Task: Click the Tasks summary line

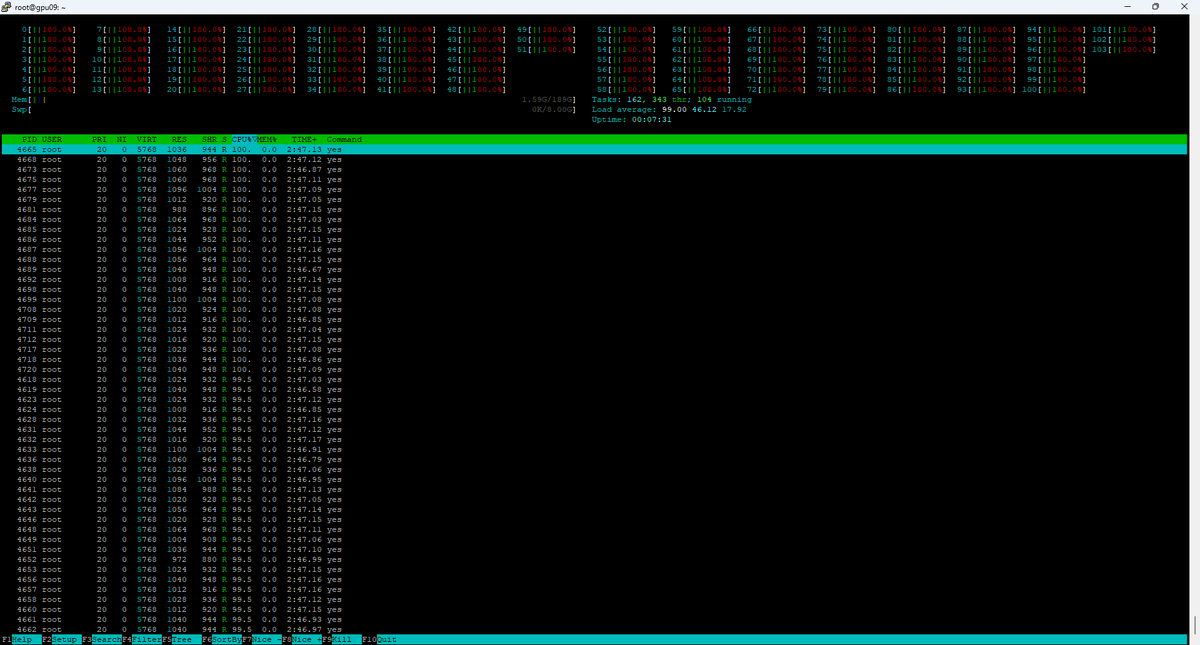Action: (672, 100)
